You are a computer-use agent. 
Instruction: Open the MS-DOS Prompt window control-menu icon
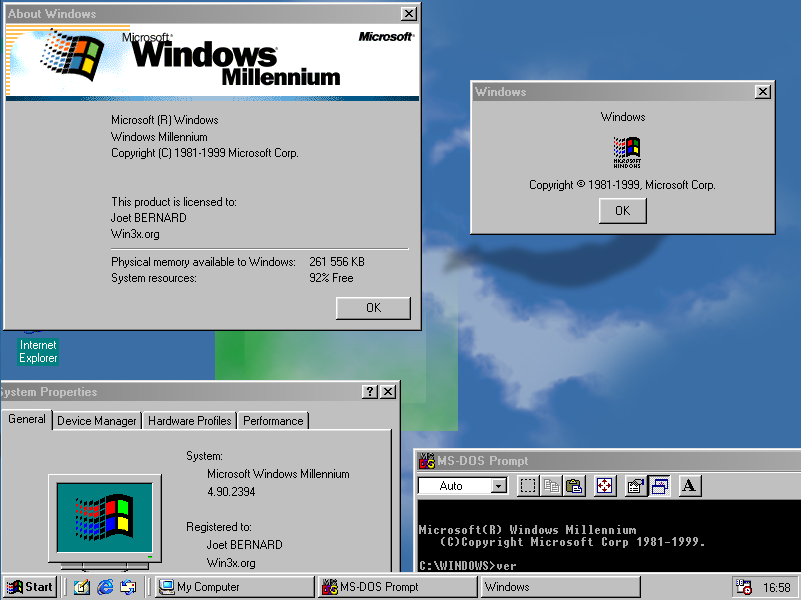pos(427,461)
